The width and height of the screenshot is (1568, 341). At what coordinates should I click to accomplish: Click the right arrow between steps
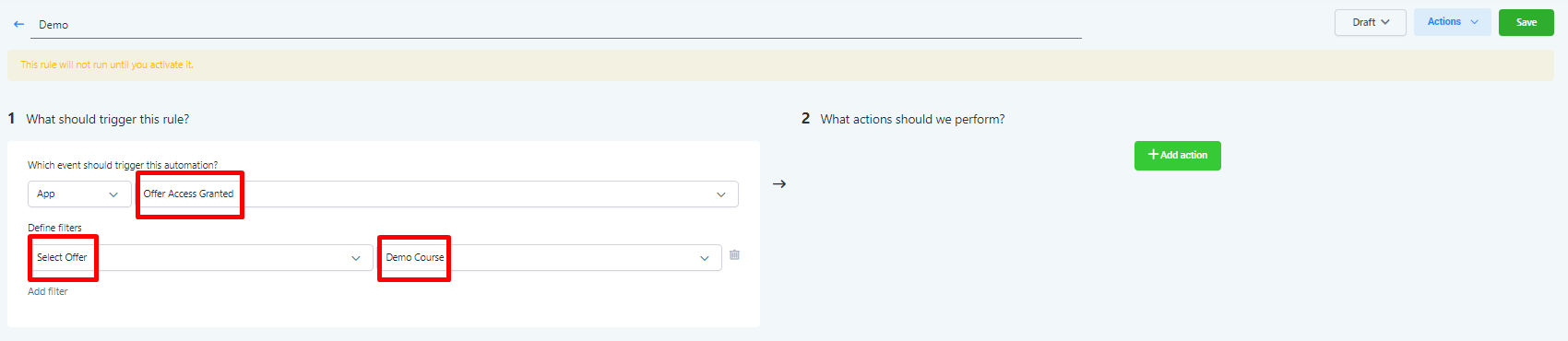pyautogui.click(x=779, y=184)
